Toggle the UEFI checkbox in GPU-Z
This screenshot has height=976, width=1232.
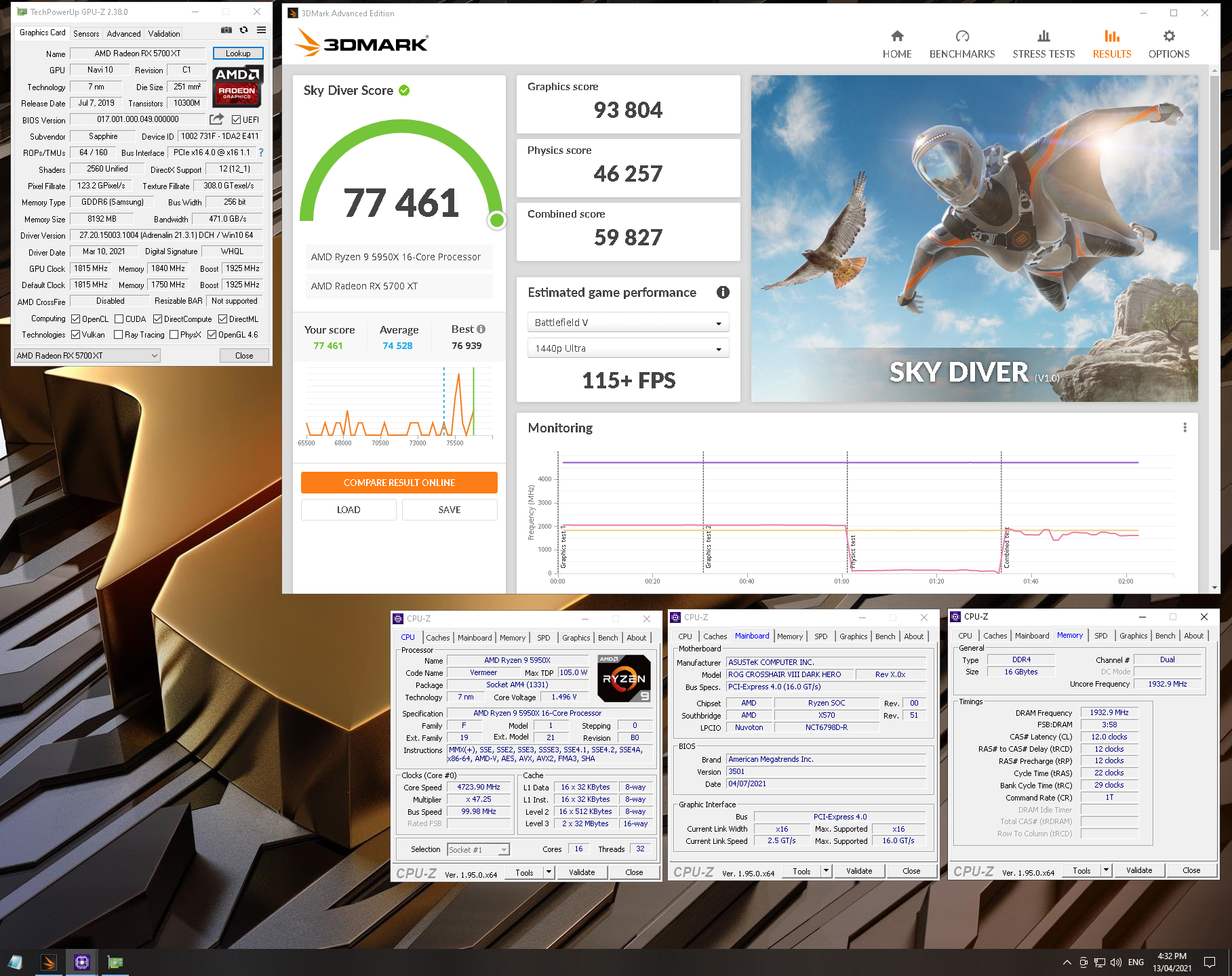coord(236,120)
